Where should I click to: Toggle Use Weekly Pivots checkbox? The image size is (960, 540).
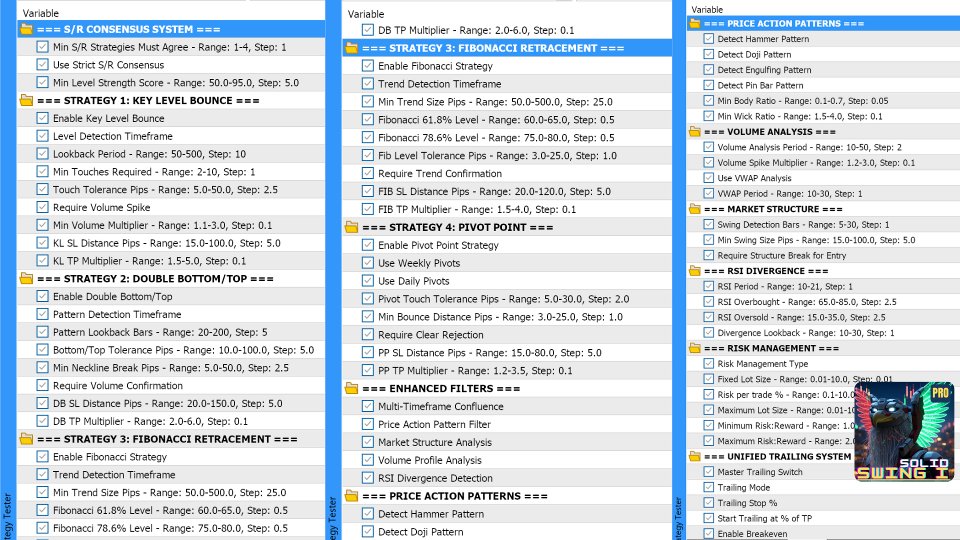tap(367, 263)
